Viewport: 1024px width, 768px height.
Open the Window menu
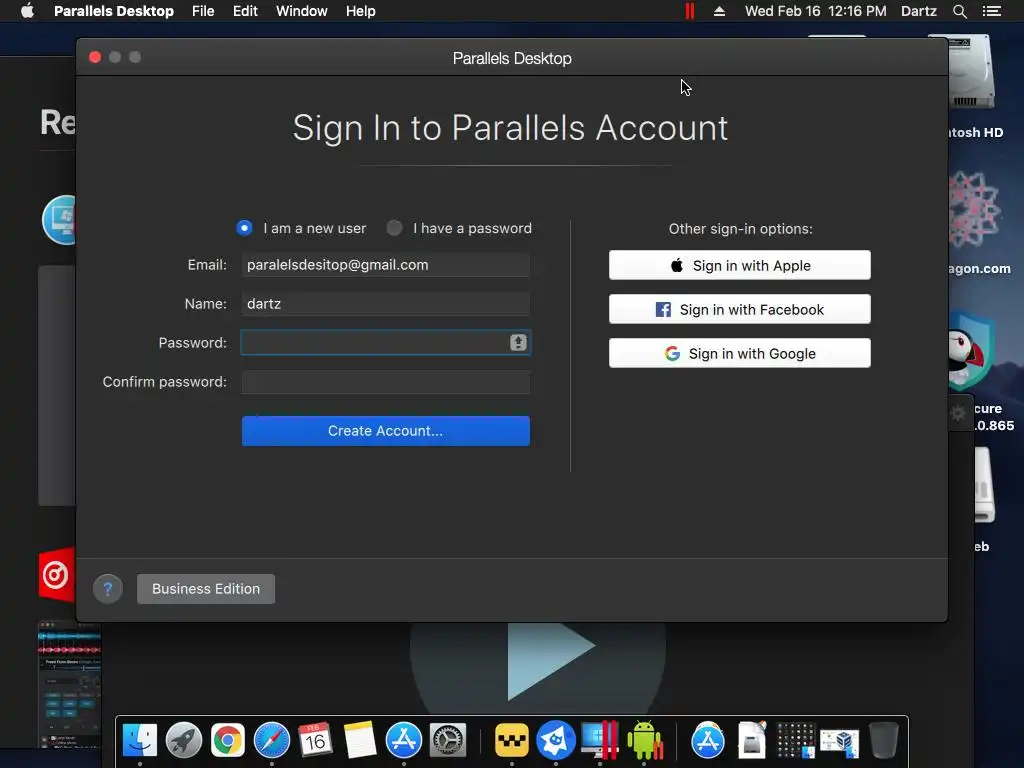pos(302,11)
